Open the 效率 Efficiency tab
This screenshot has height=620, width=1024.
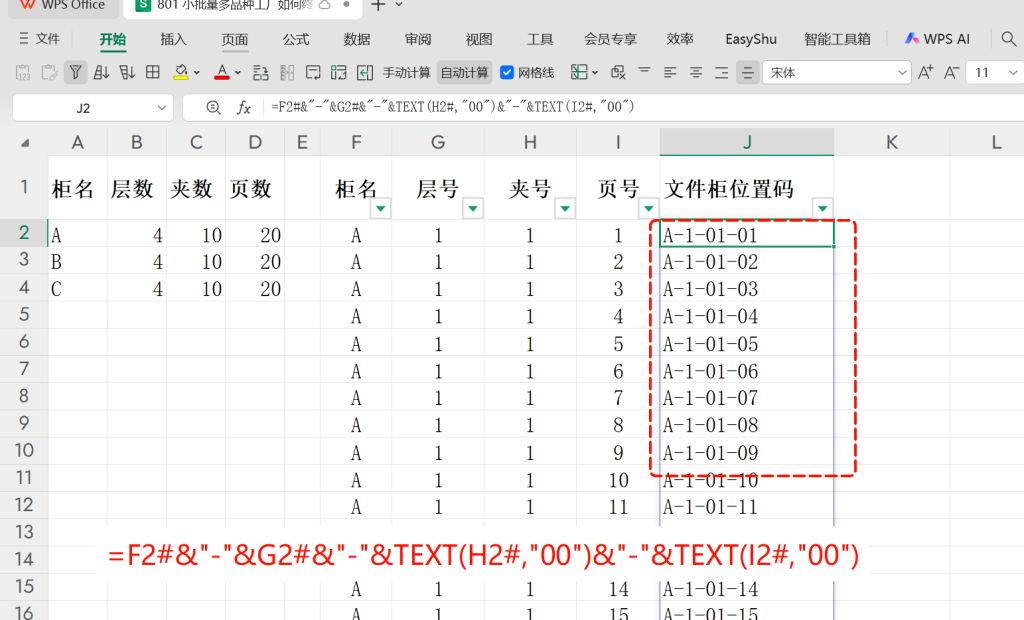680,39
